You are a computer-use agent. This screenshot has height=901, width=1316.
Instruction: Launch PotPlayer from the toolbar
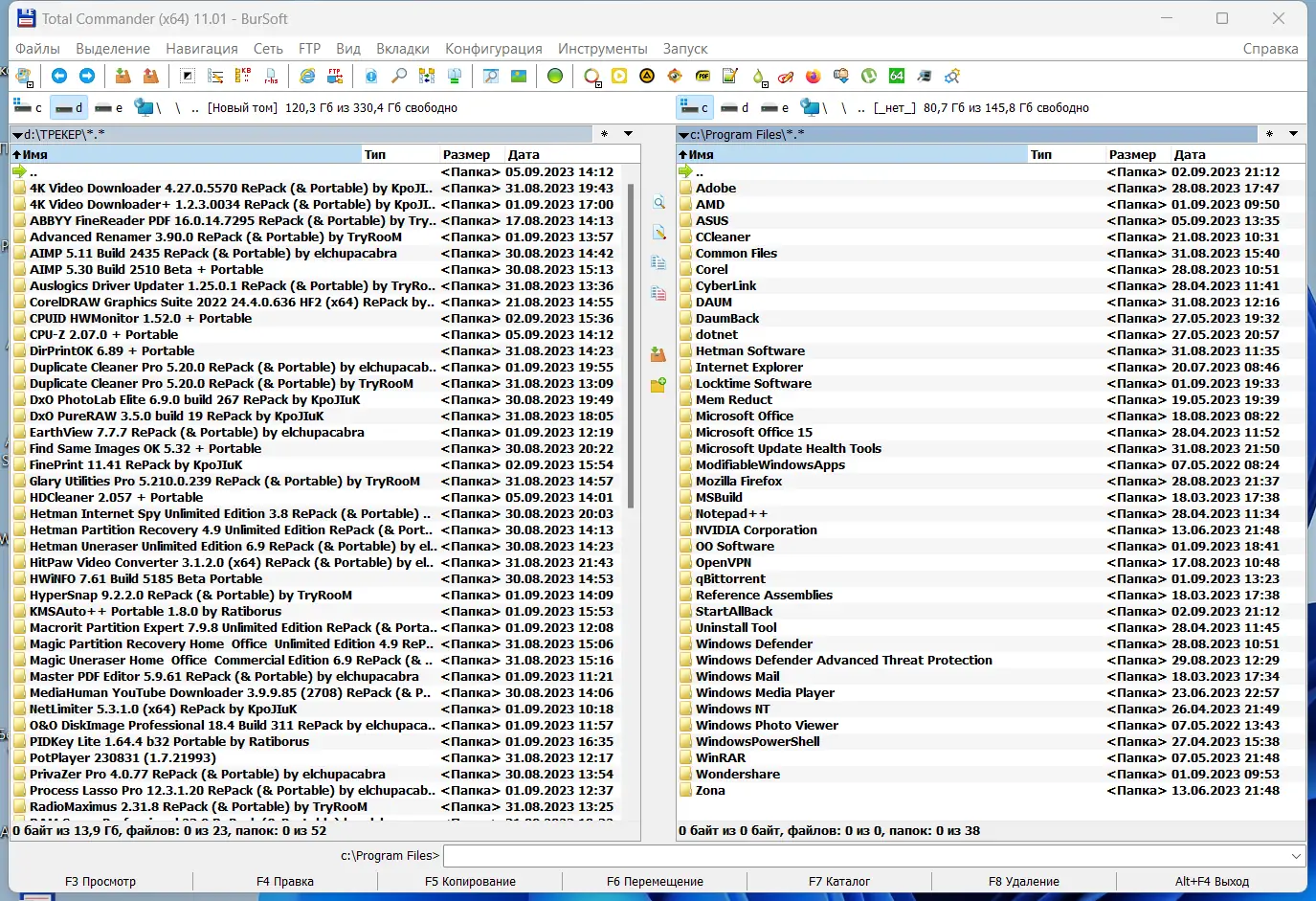coord(617,76)
